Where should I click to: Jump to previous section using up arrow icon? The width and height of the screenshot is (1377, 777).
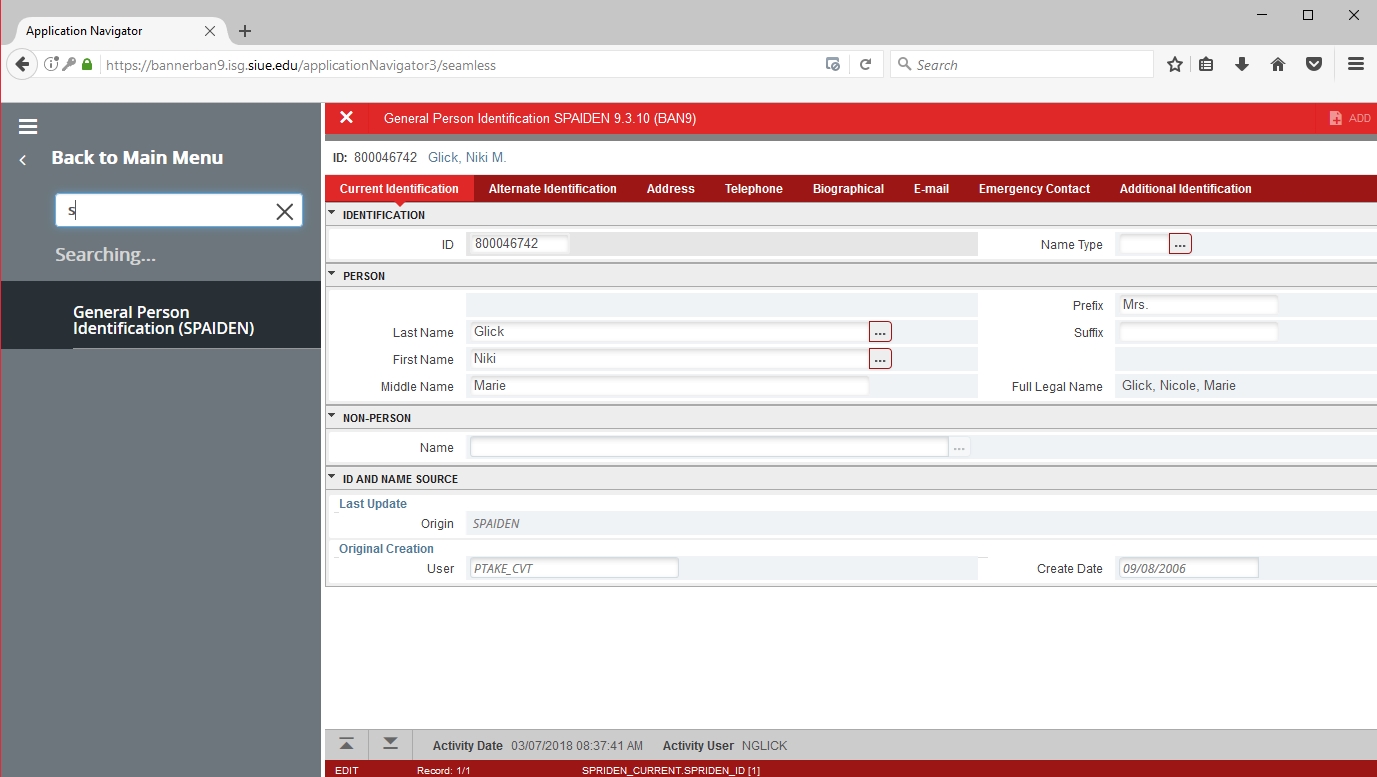click(346, 745)
